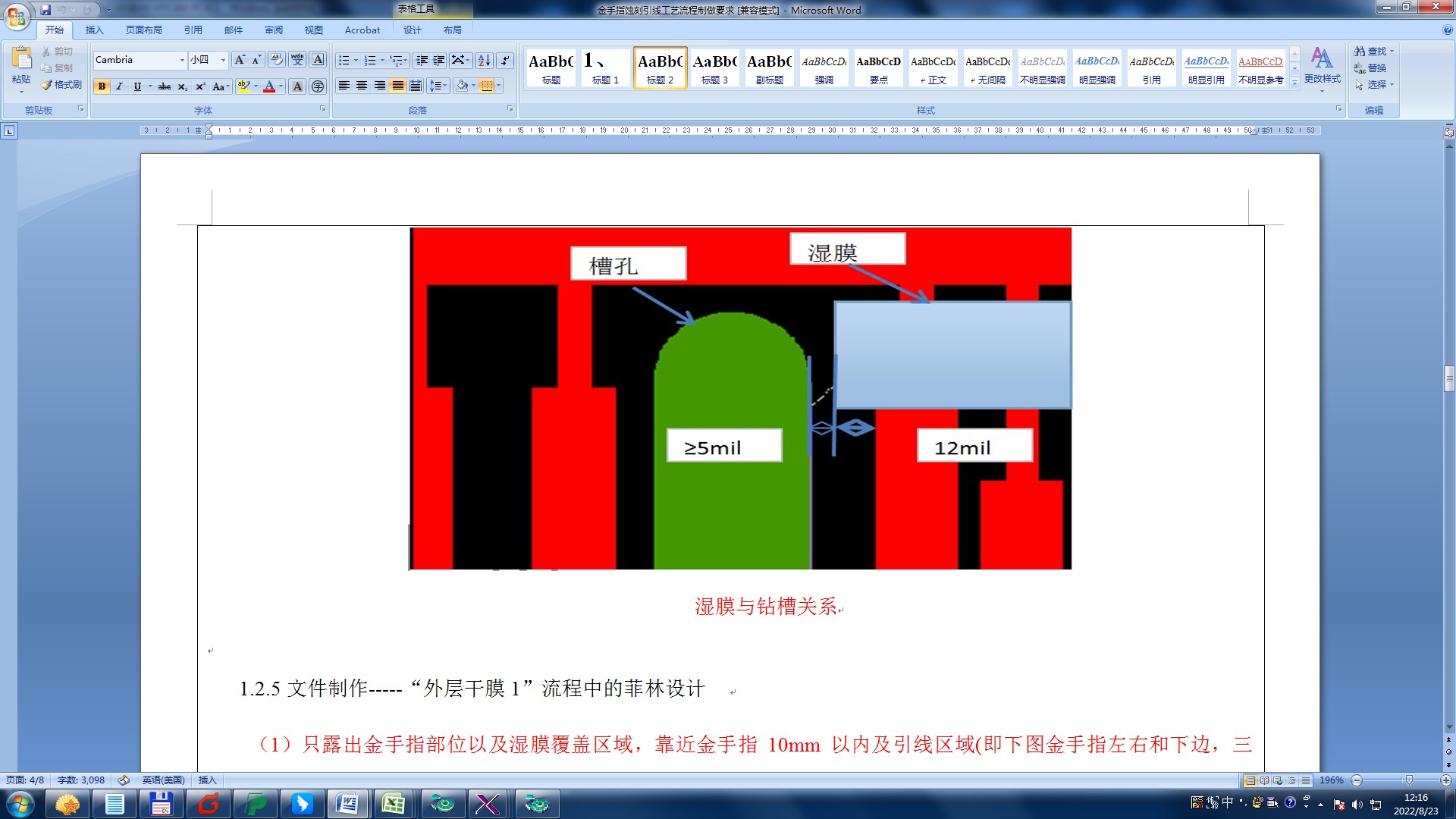1456x819 pixels.
Task: Apply the 标题 1 heading style
Action: click(x=605, y=67)
